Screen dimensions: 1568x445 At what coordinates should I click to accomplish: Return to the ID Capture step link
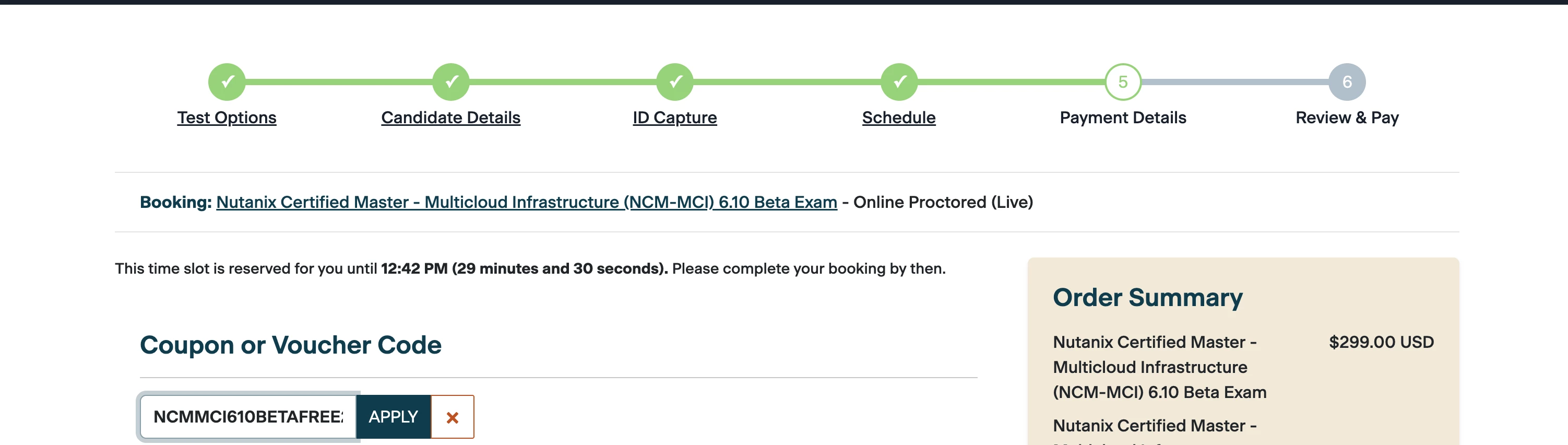(674, 118)
